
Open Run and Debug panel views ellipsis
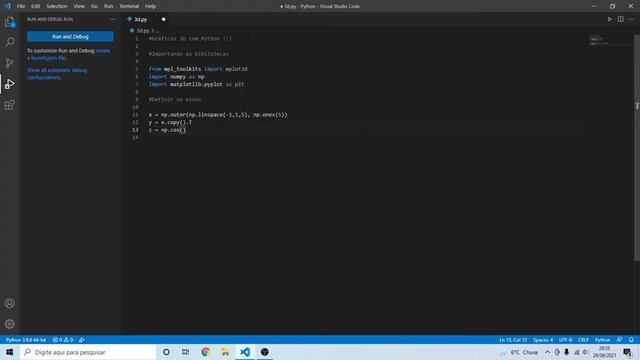coord(112,19)
